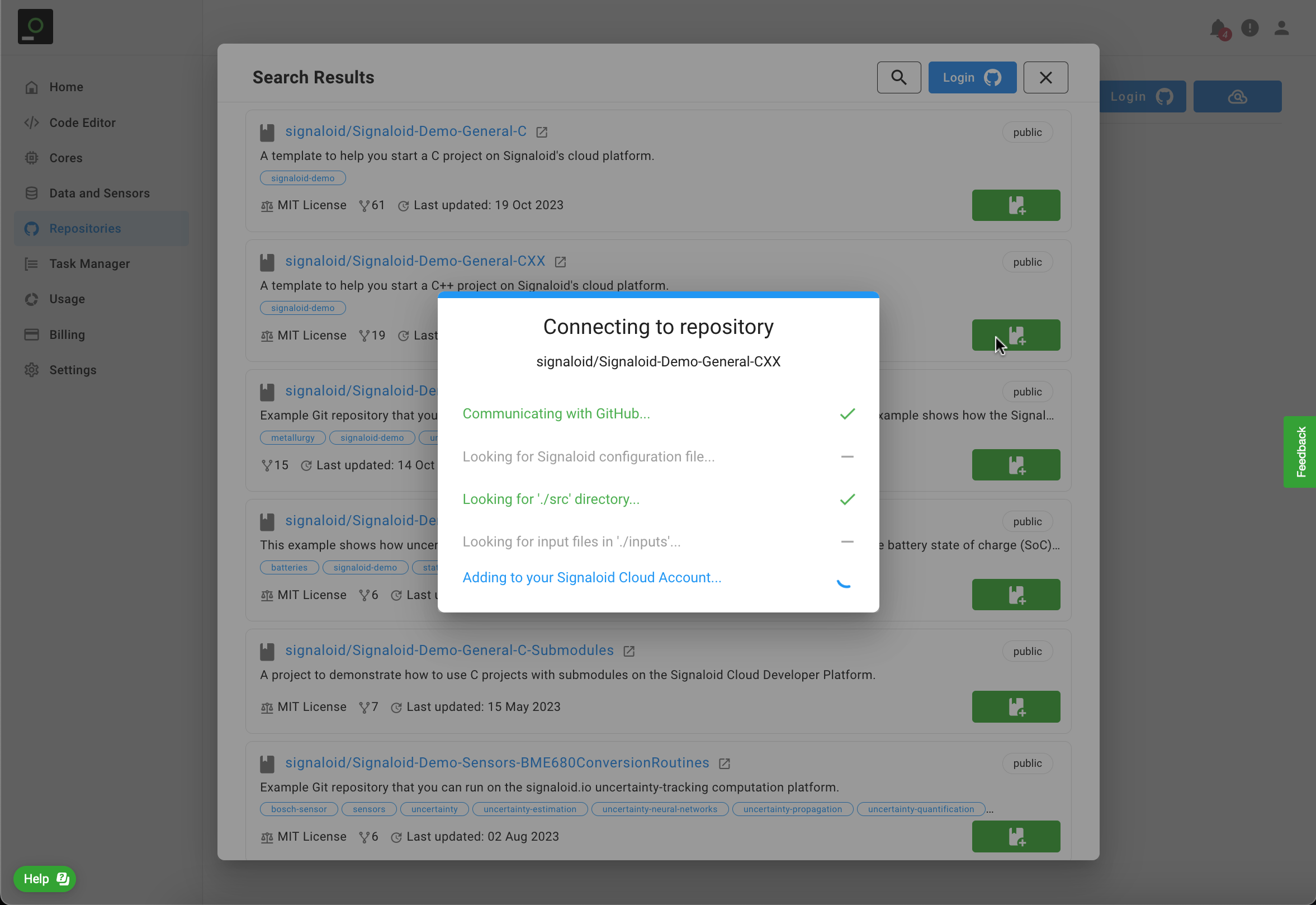Open the user account profile icon
The image size is (1316, 905).
pos(1281,28)
